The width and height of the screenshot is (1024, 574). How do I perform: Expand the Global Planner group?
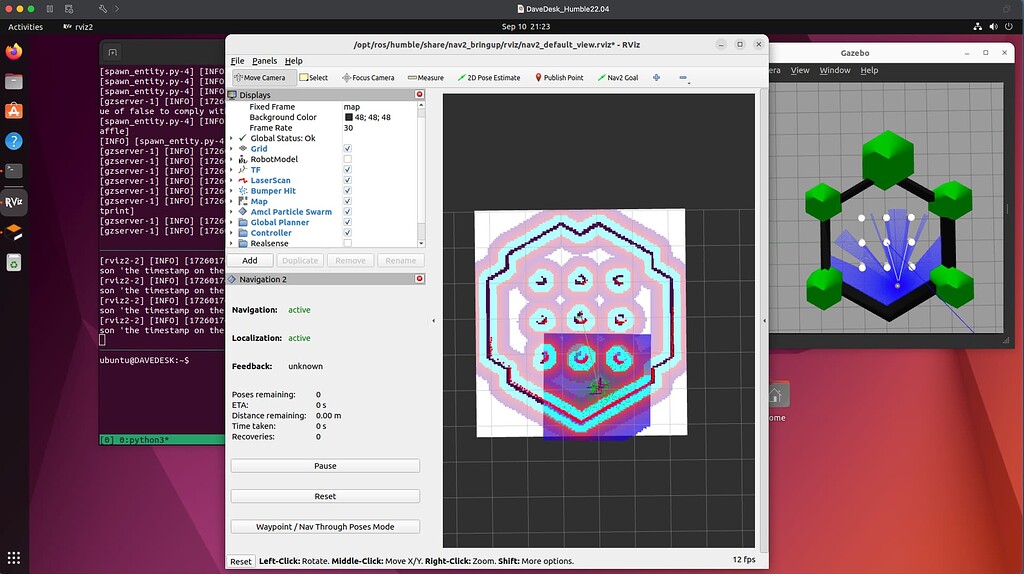point(231,222)
